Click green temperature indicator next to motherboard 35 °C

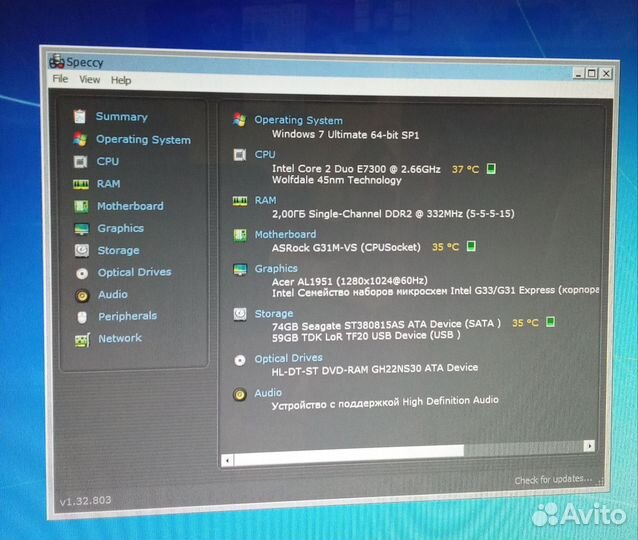[x=471, y=246]
